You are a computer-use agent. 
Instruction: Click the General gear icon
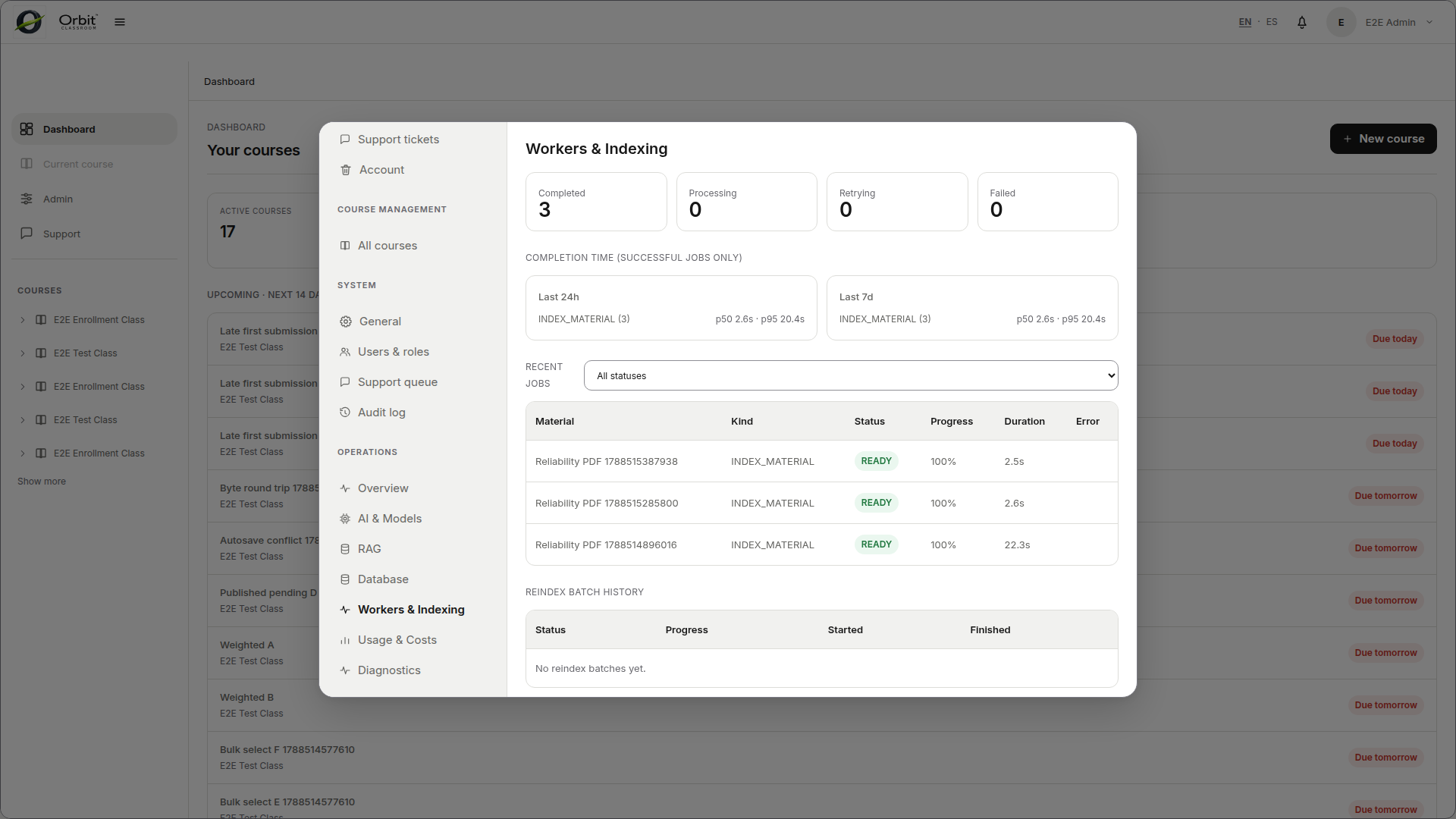pyautogui.click(x=346, y=322)
